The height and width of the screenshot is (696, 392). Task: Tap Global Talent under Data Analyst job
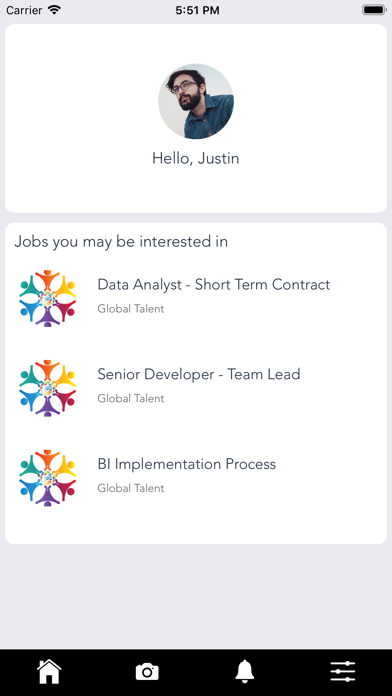(131, 308)
